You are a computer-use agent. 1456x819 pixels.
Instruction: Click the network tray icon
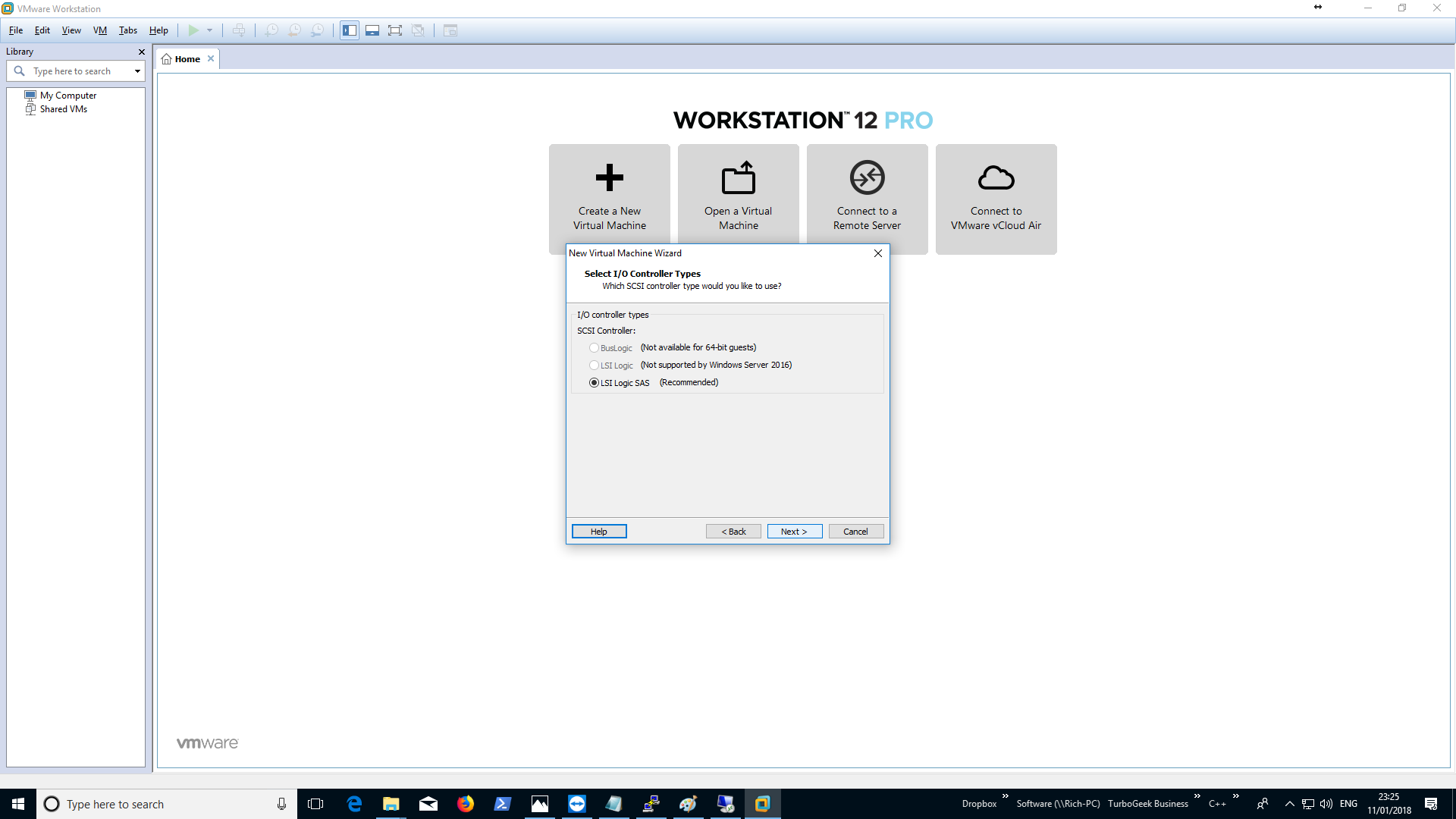pos(1308,804)
